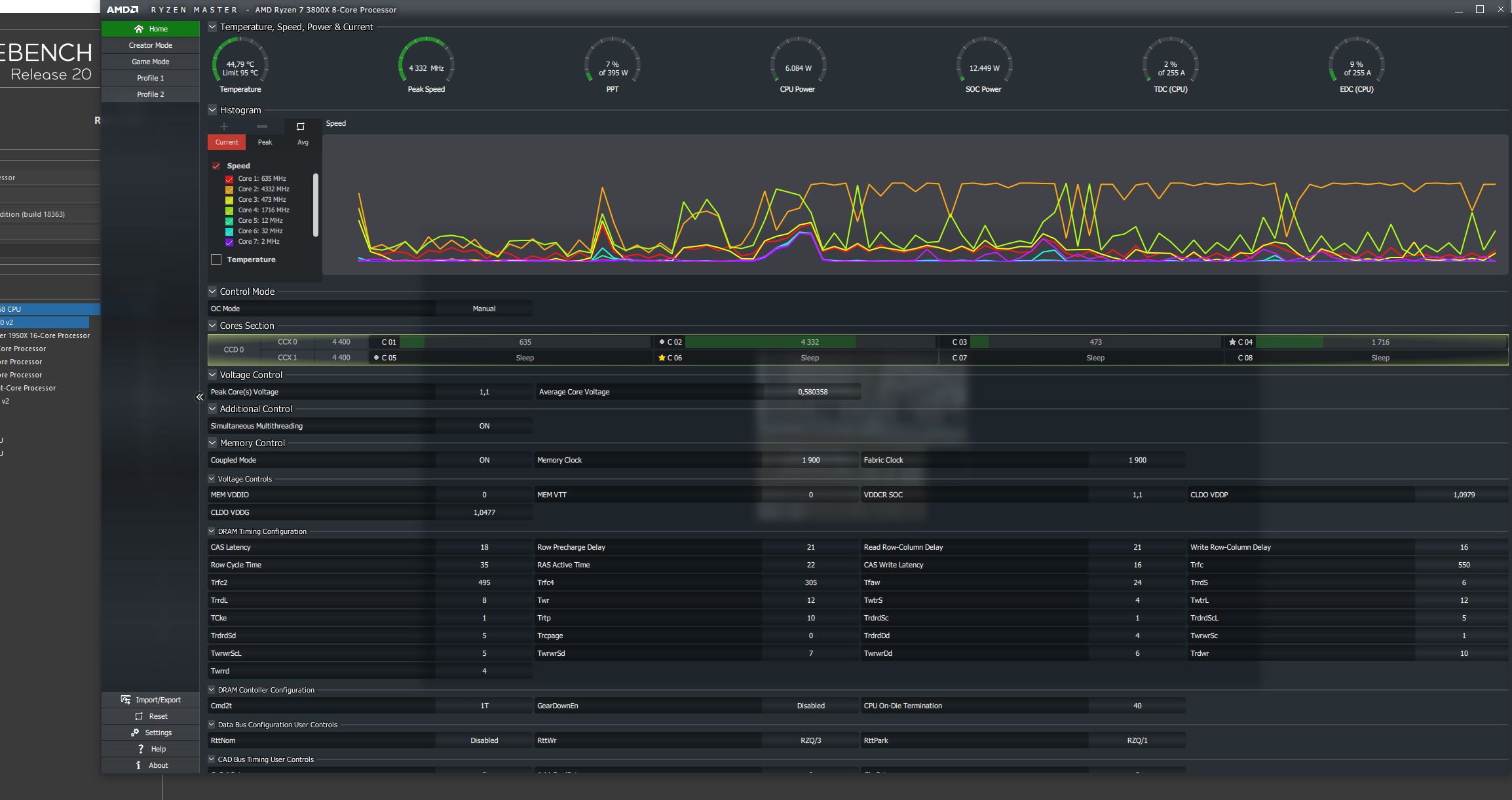The width and height of the screenshot is (1512, 800).
Task: Click the histogram reset view icon
Action: (x=301, y=126)
